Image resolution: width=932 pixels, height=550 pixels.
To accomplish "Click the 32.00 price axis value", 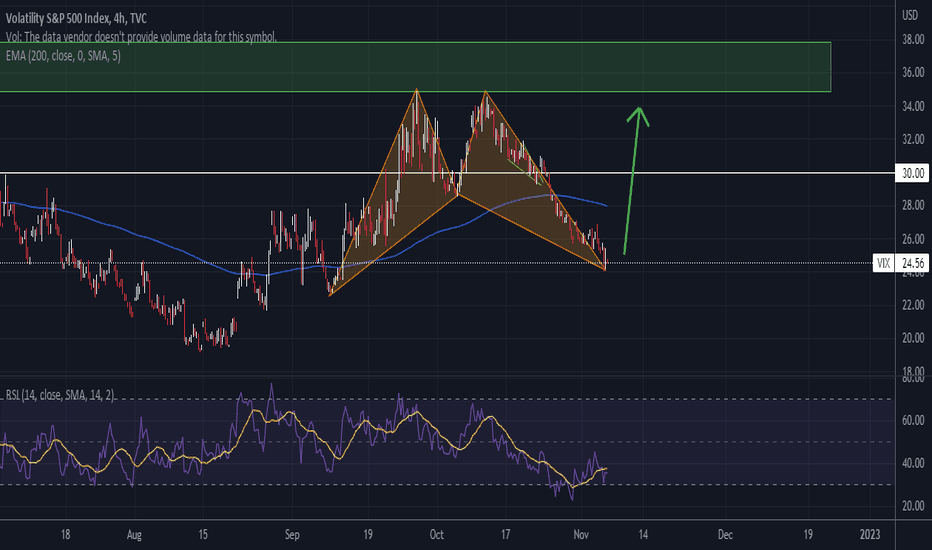I will 913,139.
